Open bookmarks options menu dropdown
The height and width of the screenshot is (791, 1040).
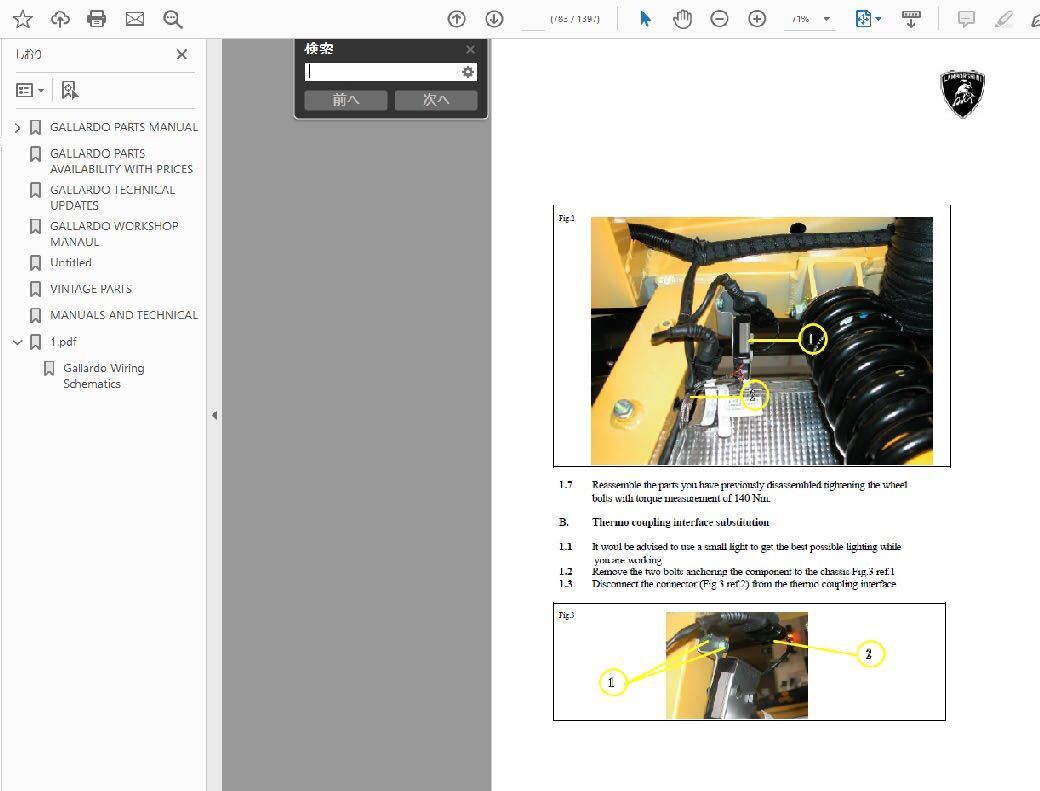(x=30, y=90)
